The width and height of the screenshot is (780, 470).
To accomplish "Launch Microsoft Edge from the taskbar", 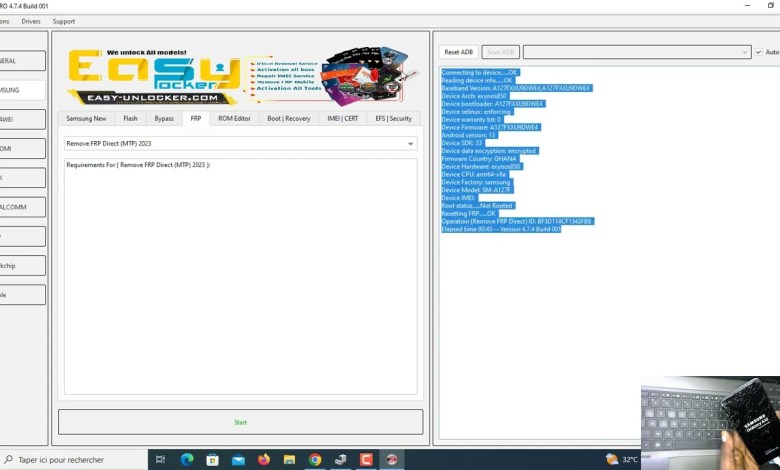I will coord(187,460).
